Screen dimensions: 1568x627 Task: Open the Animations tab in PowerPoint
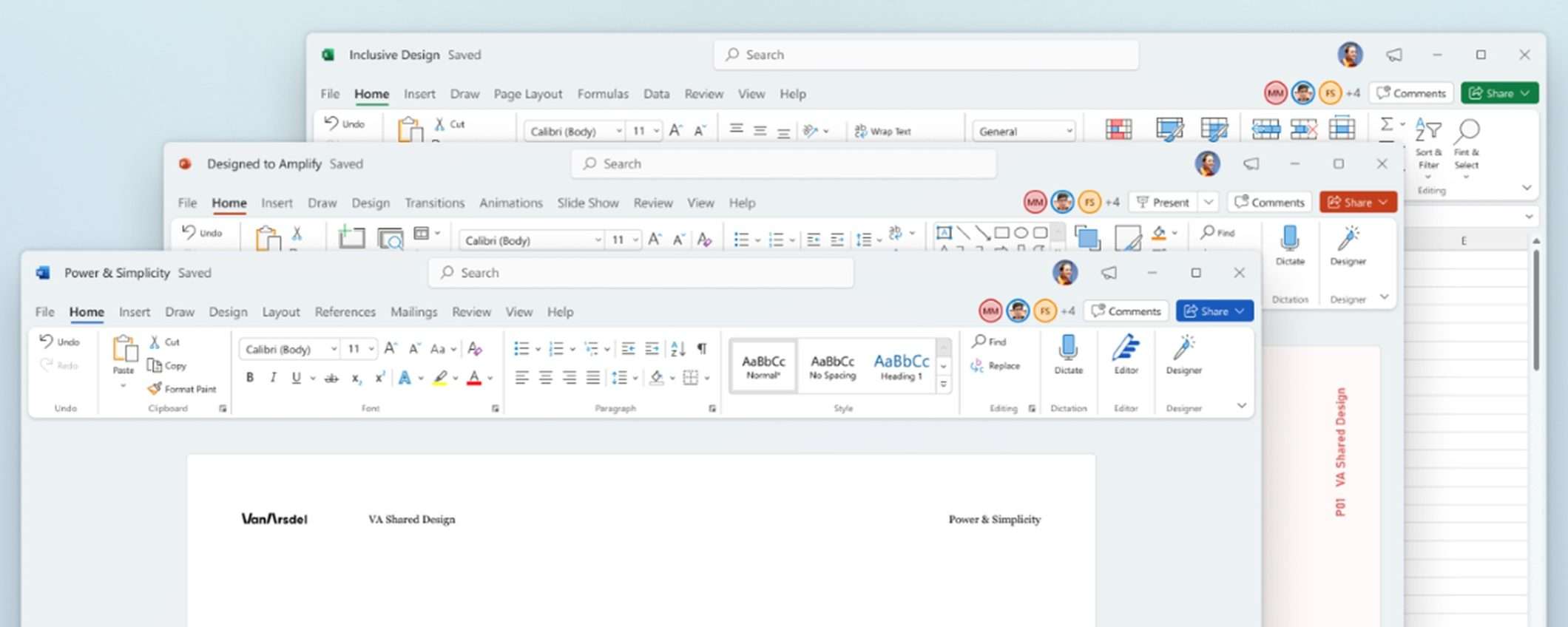(x=510, y=203)
